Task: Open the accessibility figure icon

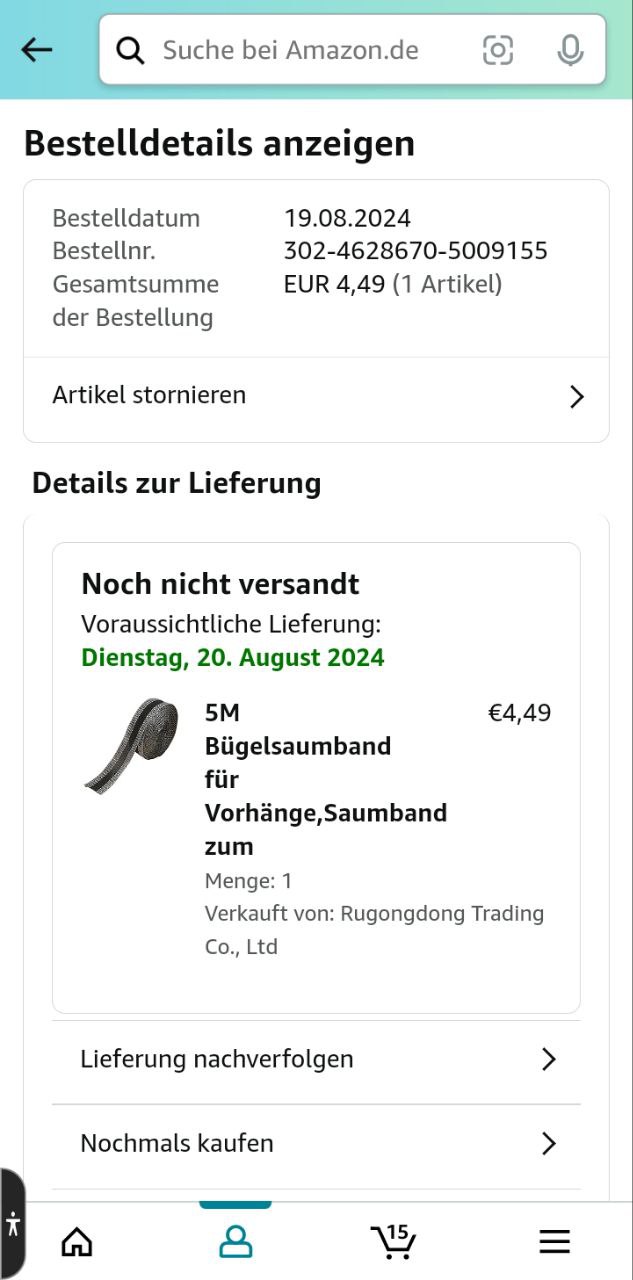Action: pos(12,1224)
